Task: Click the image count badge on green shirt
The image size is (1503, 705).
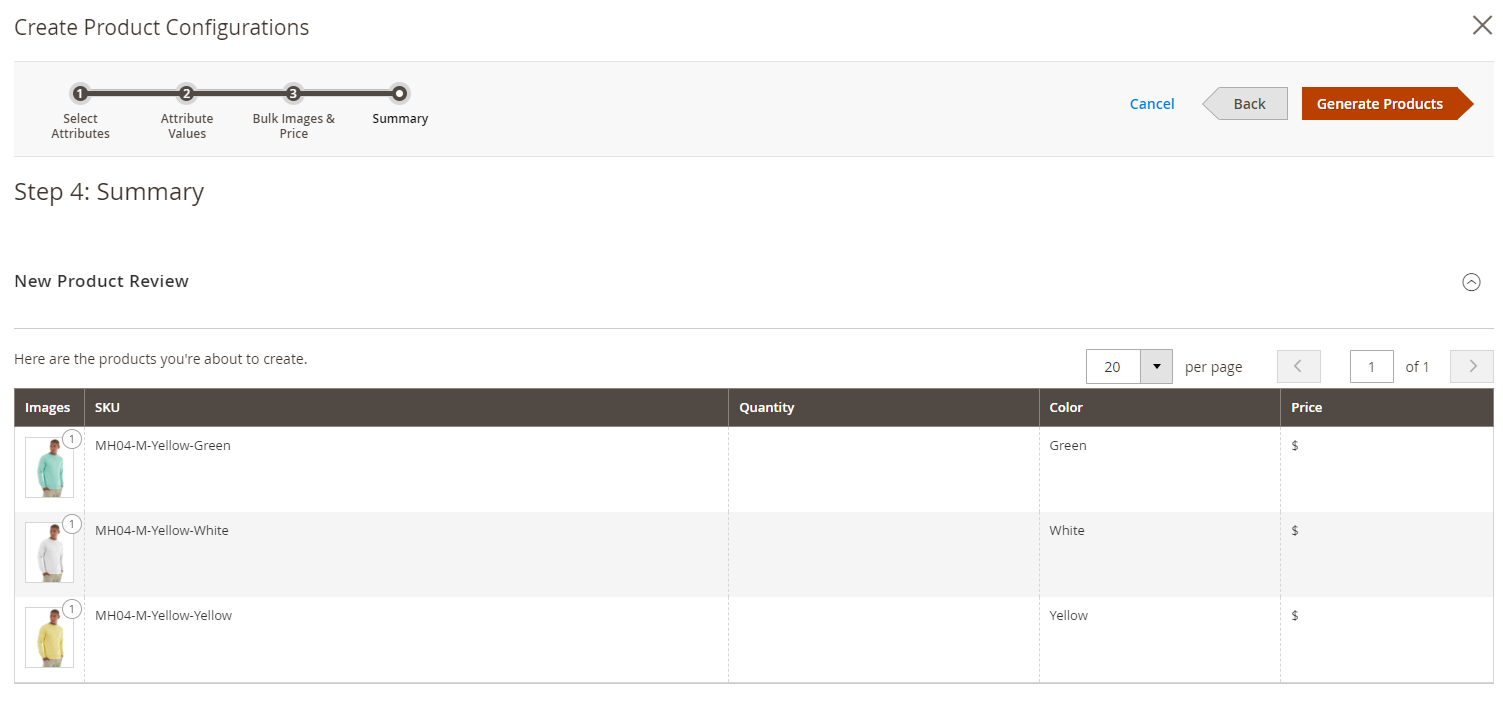Action: click(x=72, y=439)
